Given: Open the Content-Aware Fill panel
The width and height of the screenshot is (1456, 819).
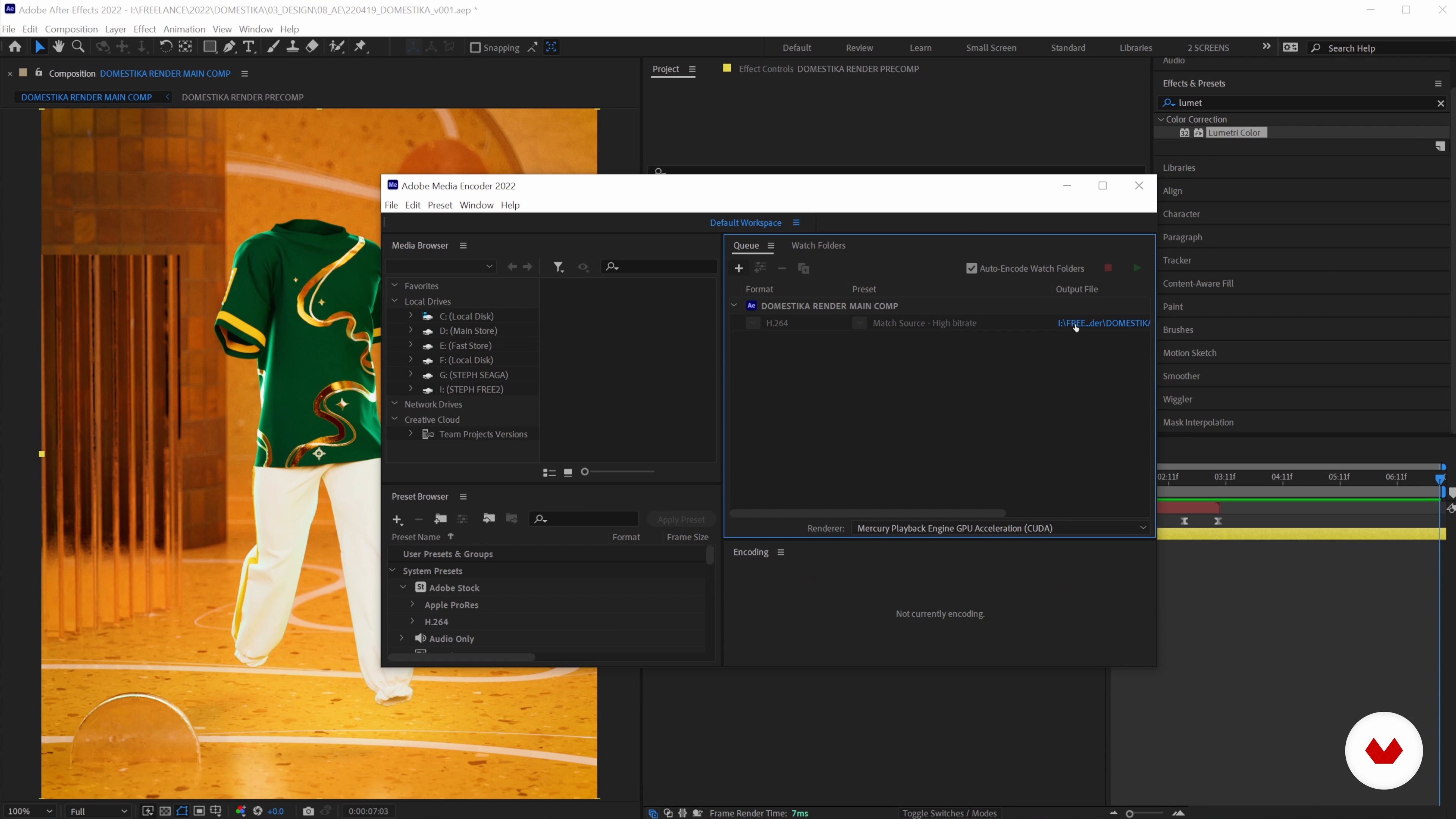Looking at the screenshot, I should (x=1198, y=284).
